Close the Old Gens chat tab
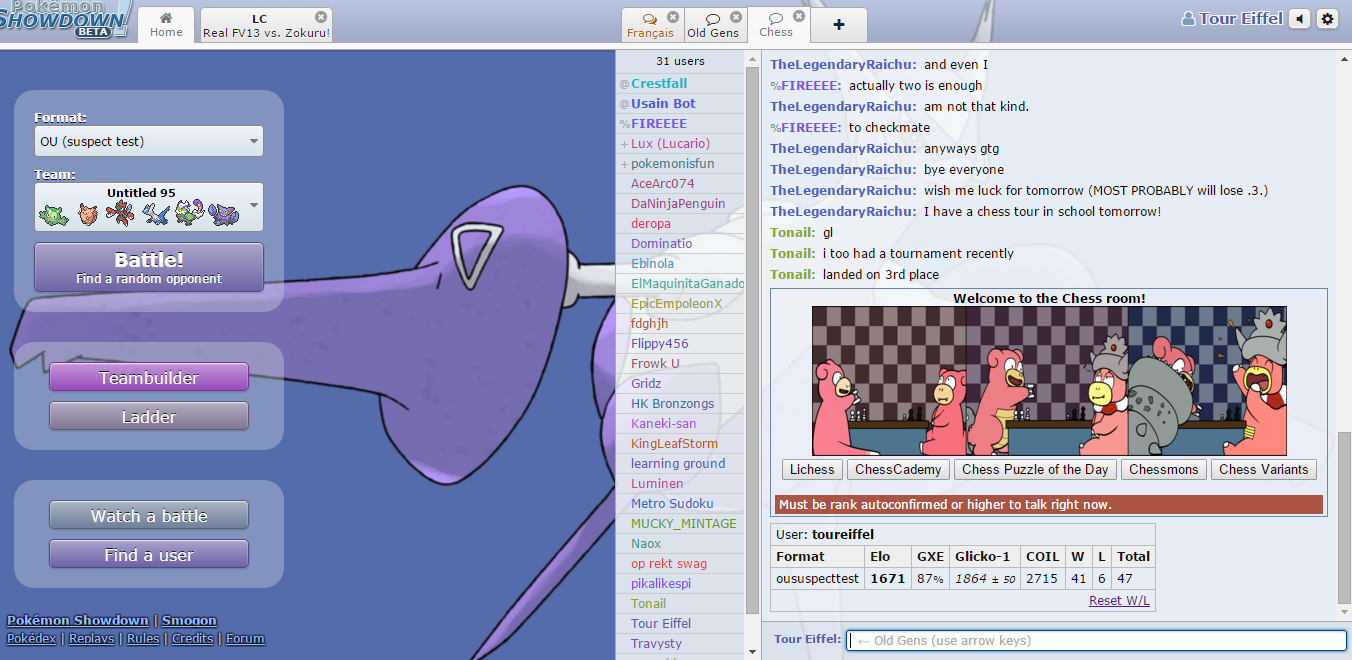Viewport: 1352px width, 660px height. 736,17
